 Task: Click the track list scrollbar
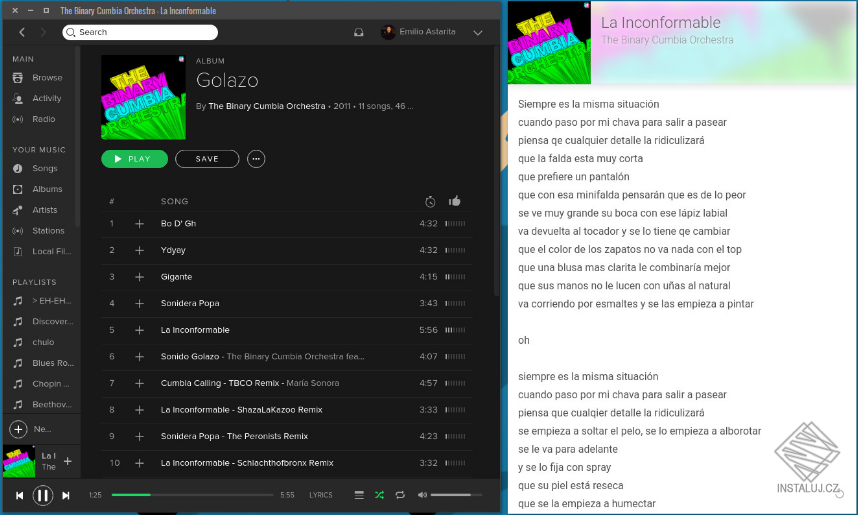pos(496,171)
